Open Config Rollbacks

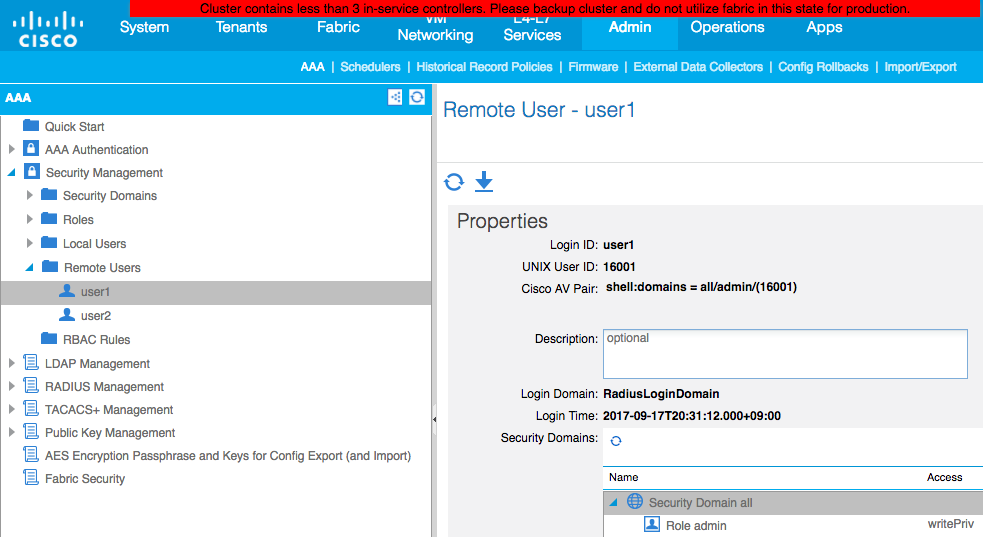[x=823, y=67]
